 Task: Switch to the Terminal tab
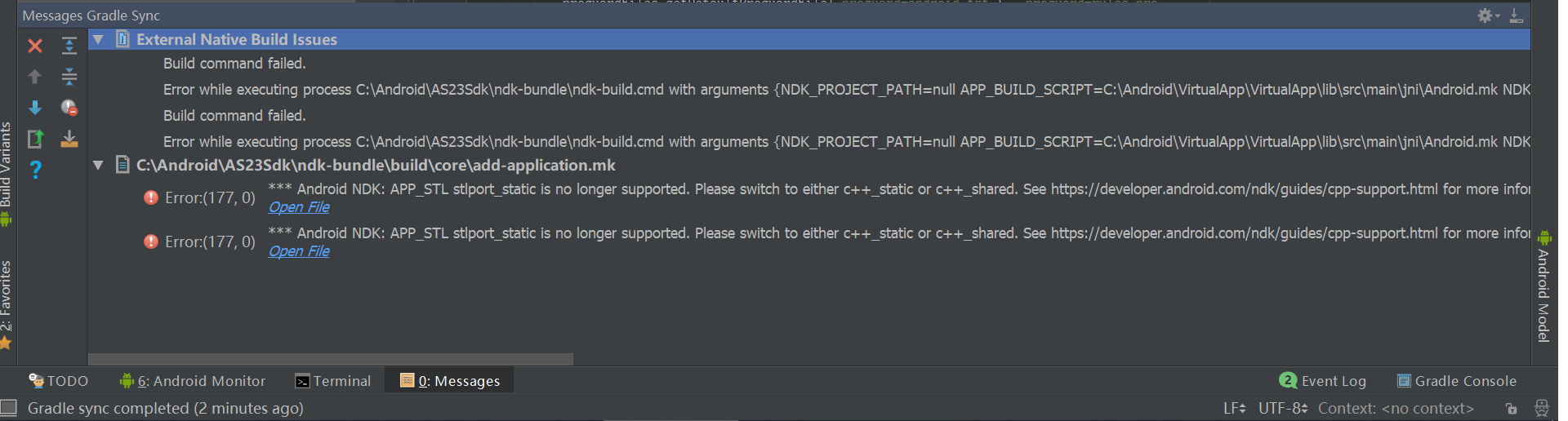[333, 381]
